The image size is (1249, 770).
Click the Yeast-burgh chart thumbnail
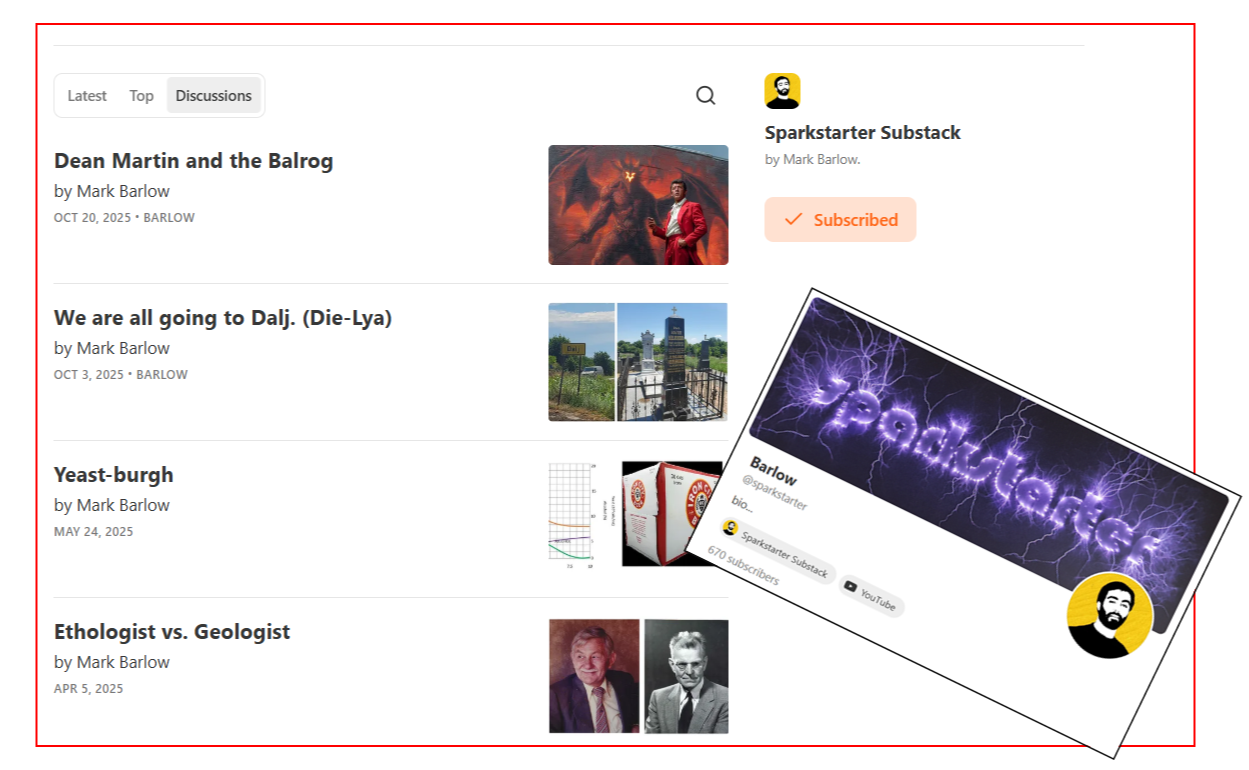click(636, 514)
